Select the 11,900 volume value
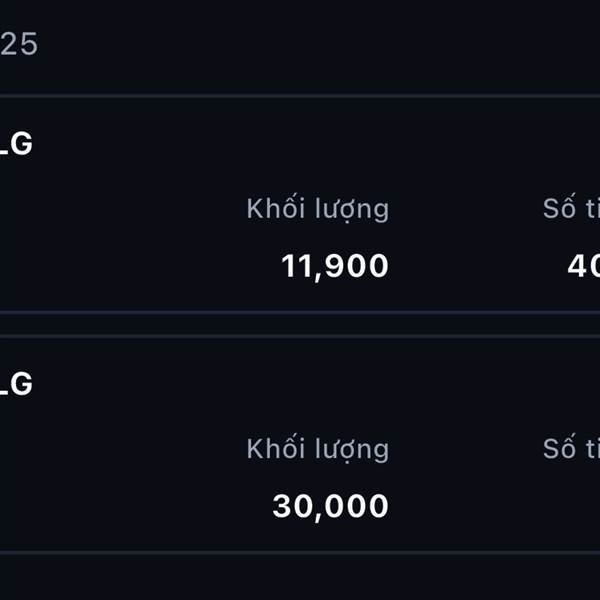Image resolution: width=600 pixels, height=600 pixels. (334, 266)
